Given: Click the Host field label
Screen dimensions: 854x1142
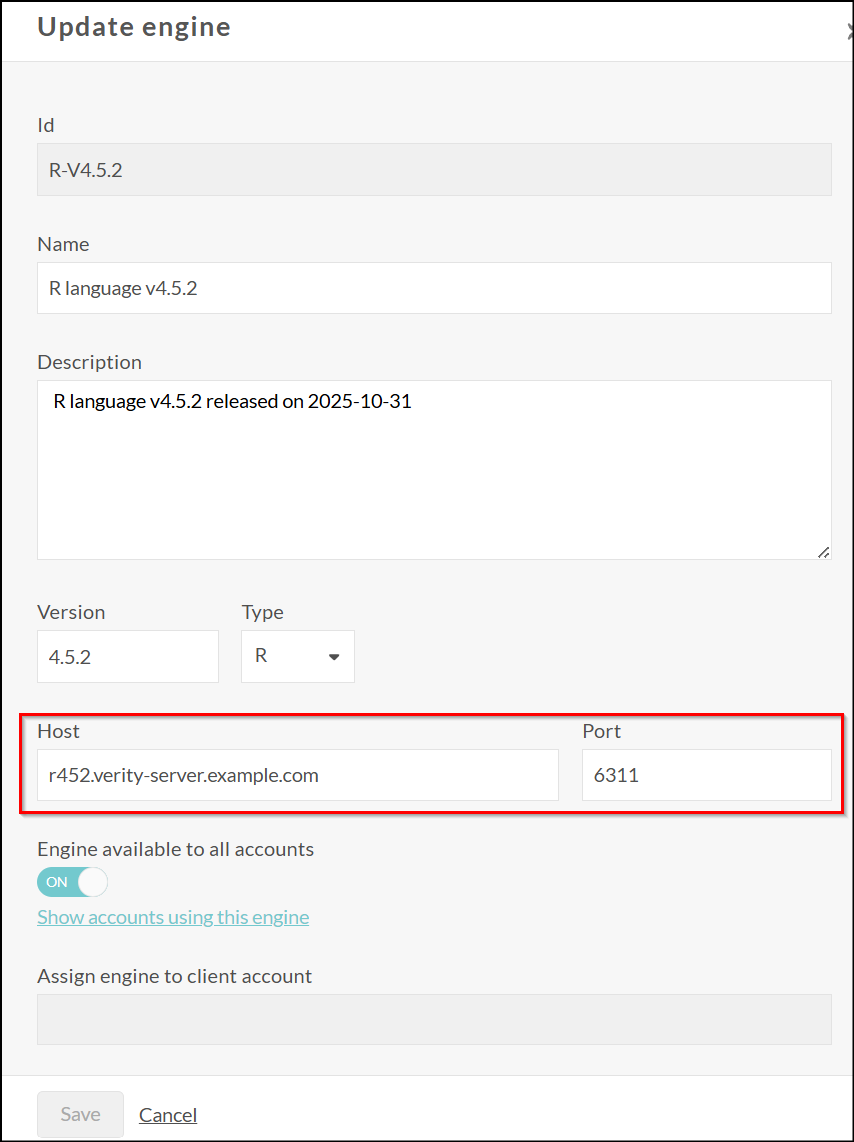Looking at the screenshot, I should coord(58,731).
